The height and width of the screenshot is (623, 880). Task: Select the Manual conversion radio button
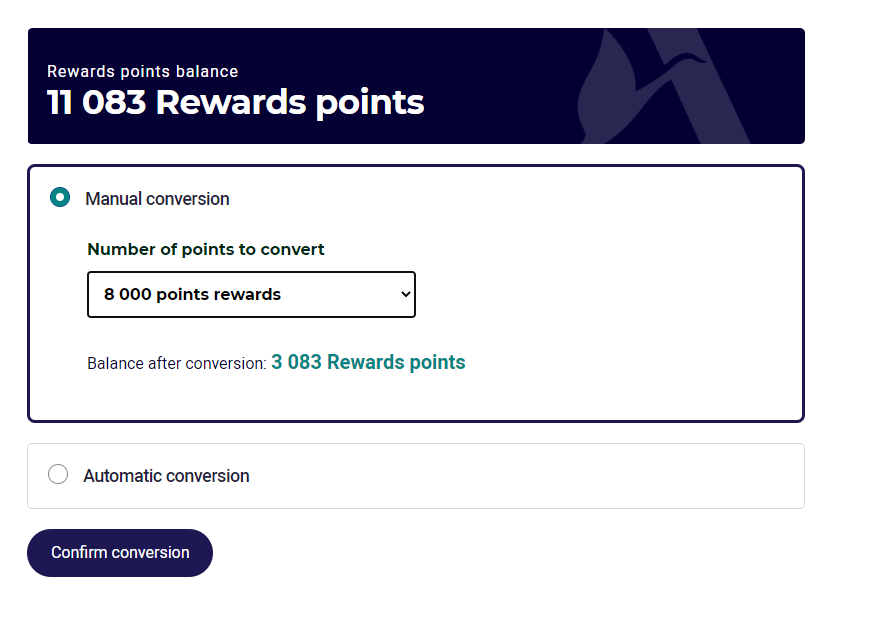(x=60, y=198)
